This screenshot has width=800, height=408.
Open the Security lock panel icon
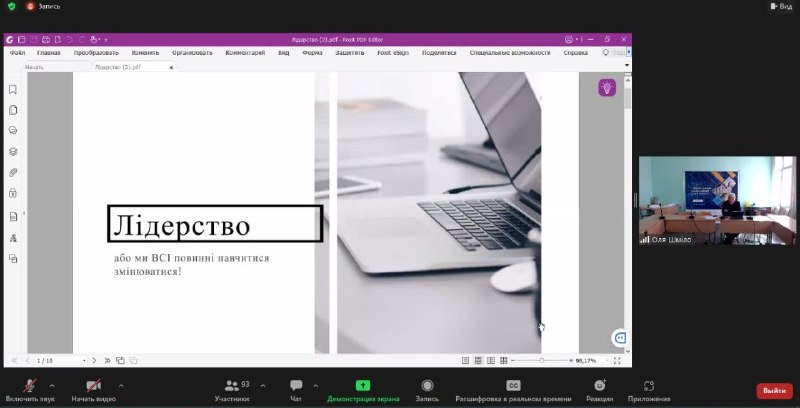click(13, 193)
